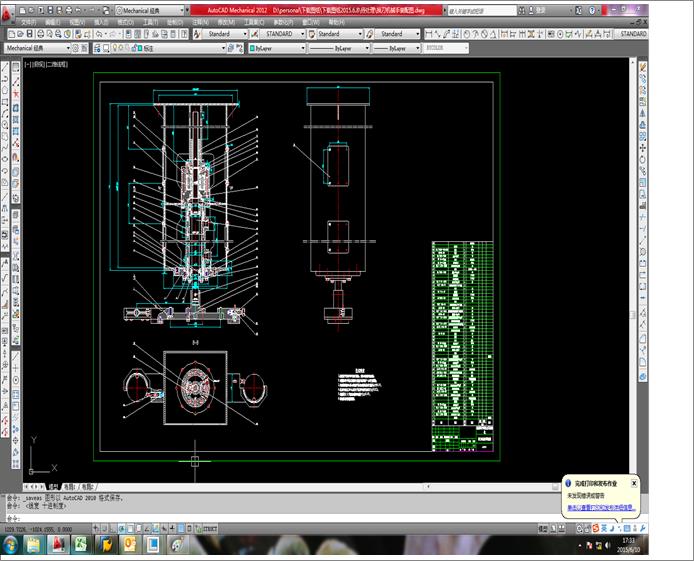694x561 pixels.
Task: Click Undo in the quick access toolbar
Action: (x=79, y=10)
